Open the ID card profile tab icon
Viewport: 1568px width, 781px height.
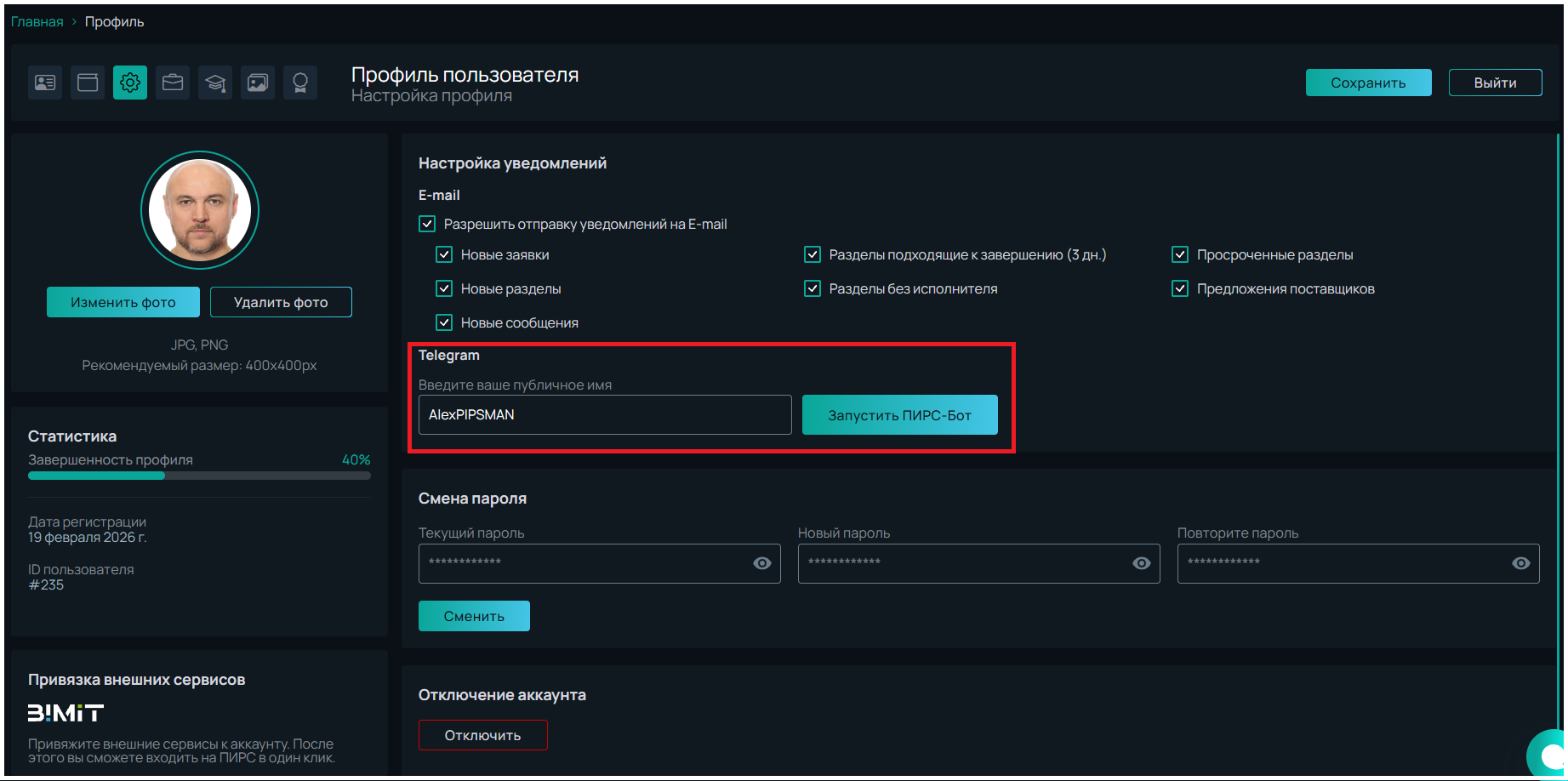pos(45,83)
